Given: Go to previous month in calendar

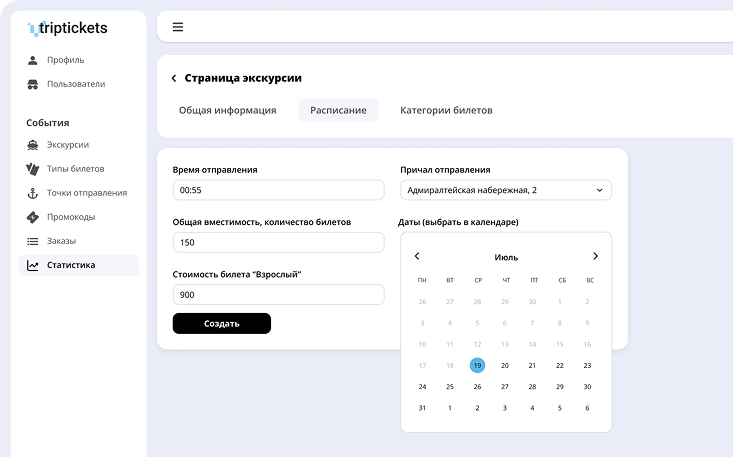Looking at the screenshot, I should click(x=417, y=257).
